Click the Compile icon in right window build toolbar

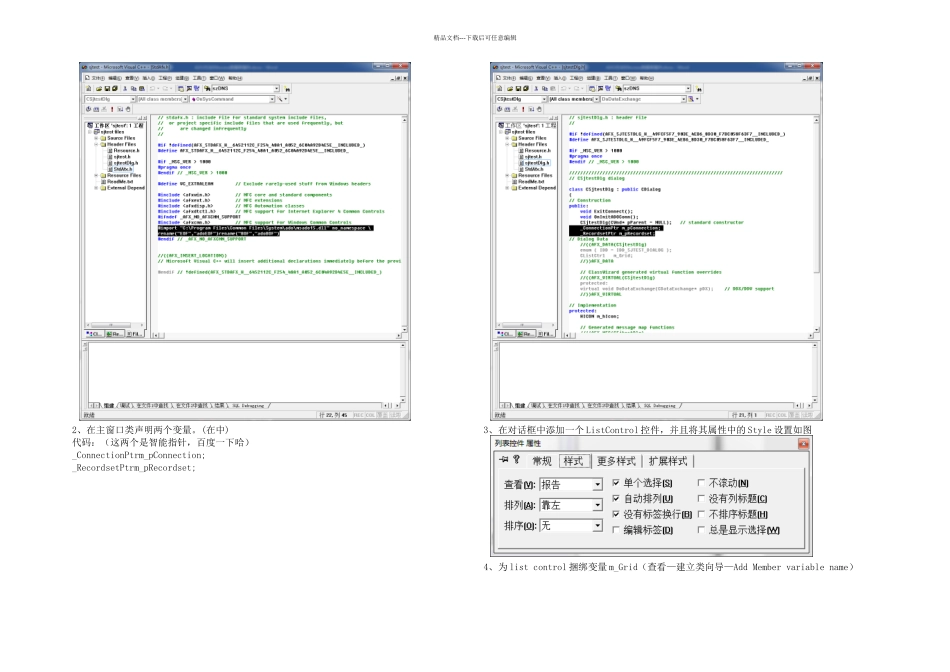click(499, 109)
